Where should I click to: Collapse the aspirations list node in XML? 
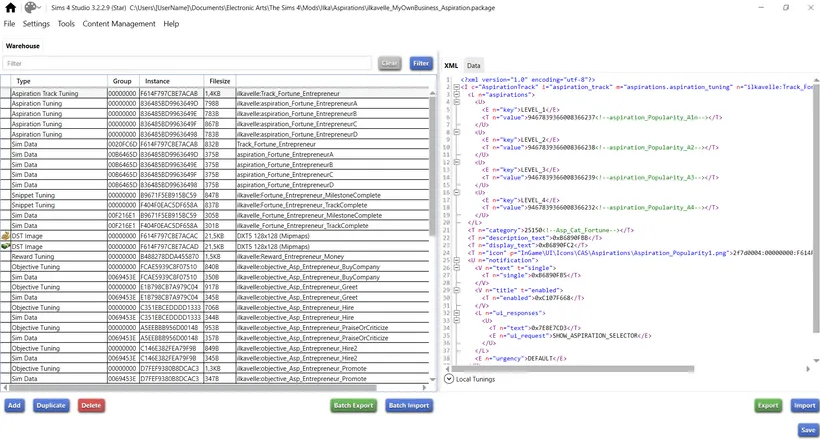(x=457, y=94)
